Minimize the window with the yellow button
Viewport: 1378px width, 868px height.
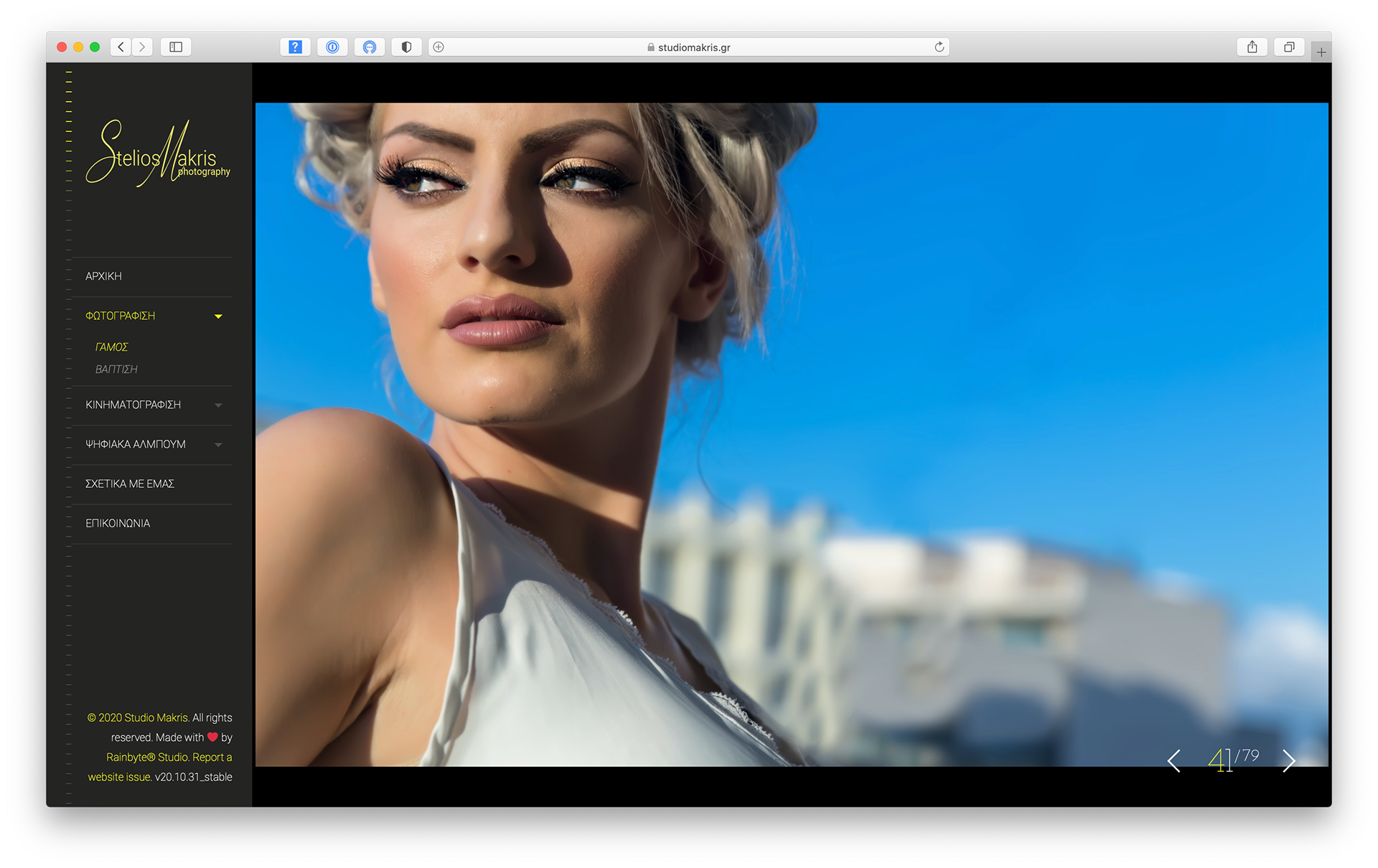(78, 47)
